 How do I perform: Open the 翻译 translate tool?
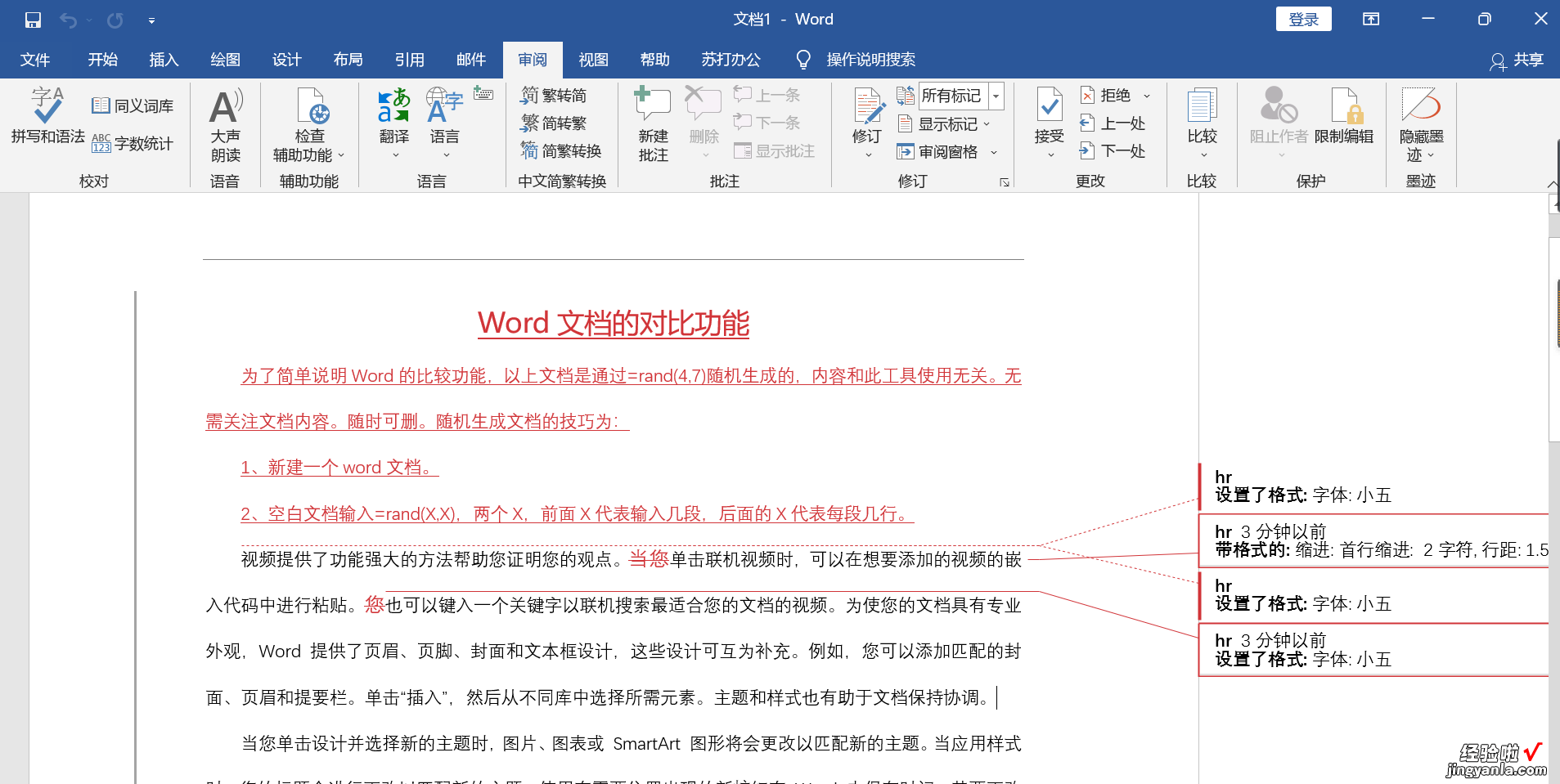pyautogui.click(x=394, y=124)
